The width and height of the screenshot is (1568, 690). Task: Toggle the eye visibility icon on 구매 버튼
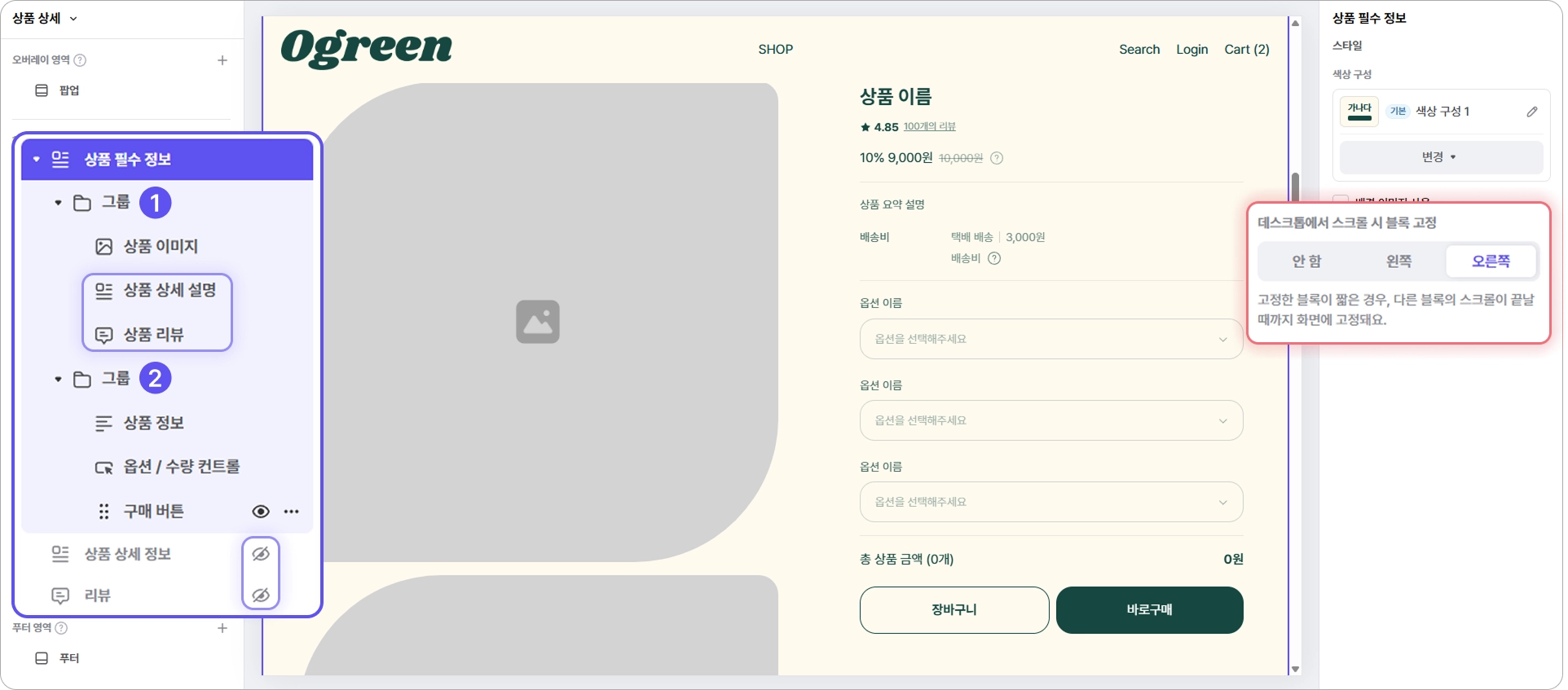[261, 512]
